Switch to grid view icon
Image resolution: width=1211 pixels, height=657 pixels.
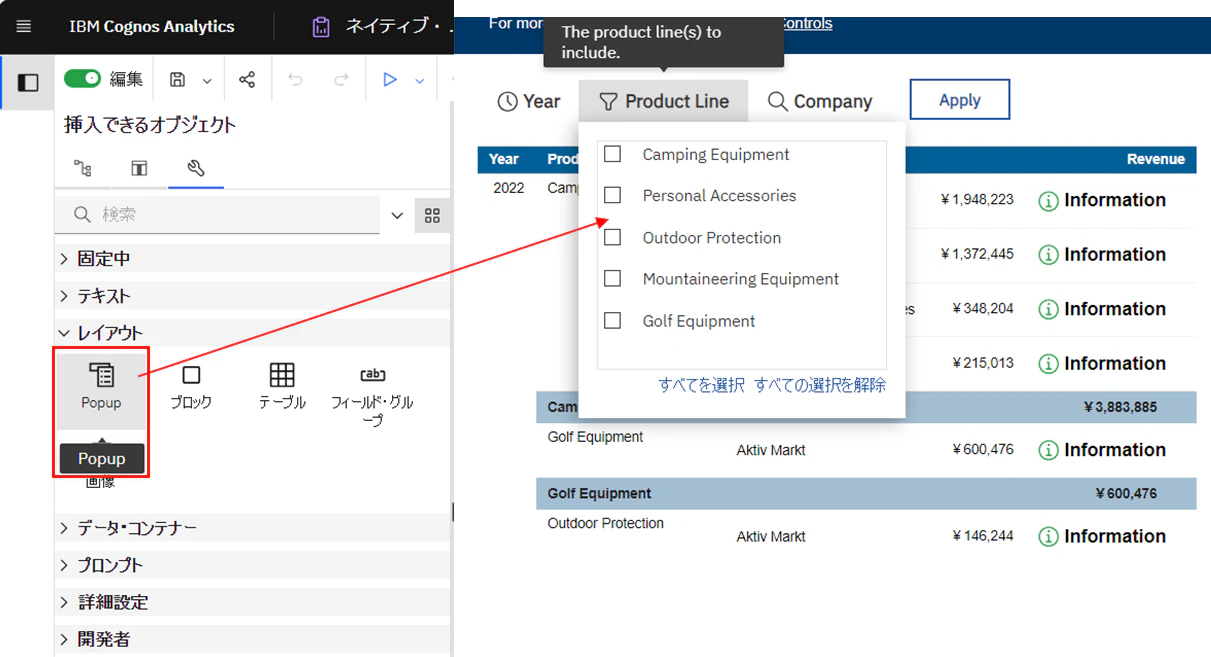point(432,215)
